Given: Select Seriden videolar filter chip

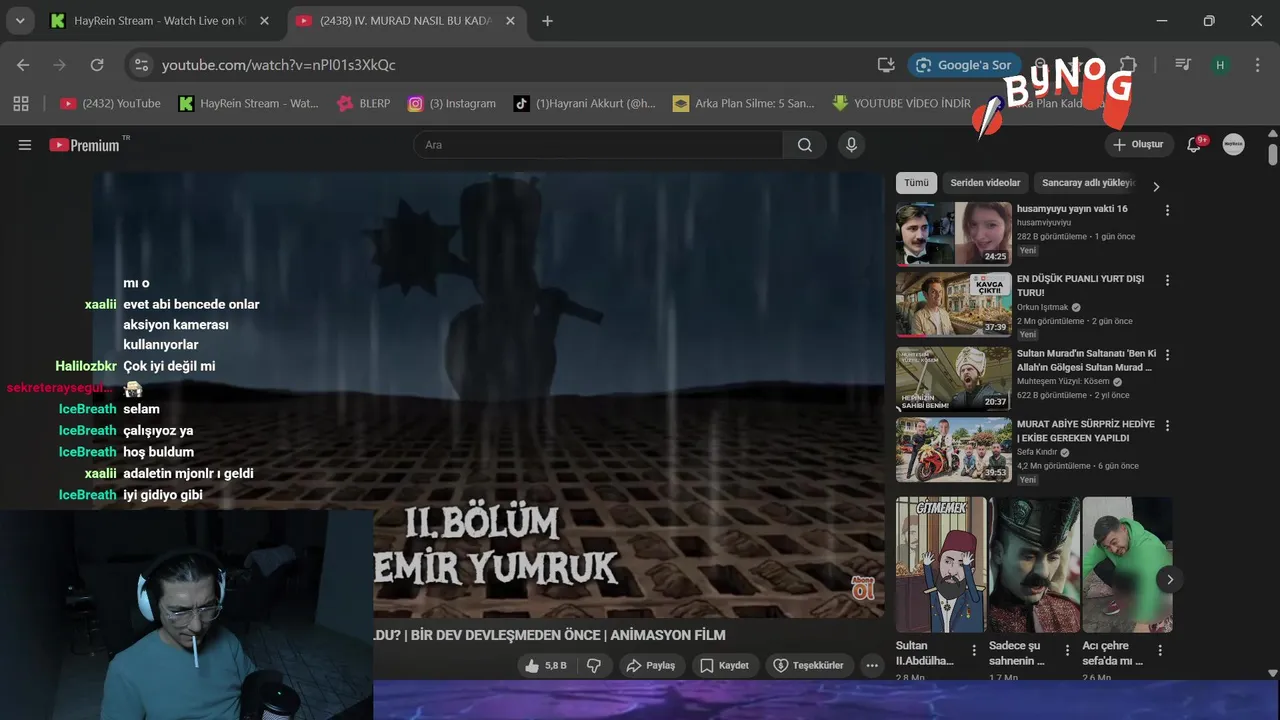Looking at the screenshot, I should 985,183.
